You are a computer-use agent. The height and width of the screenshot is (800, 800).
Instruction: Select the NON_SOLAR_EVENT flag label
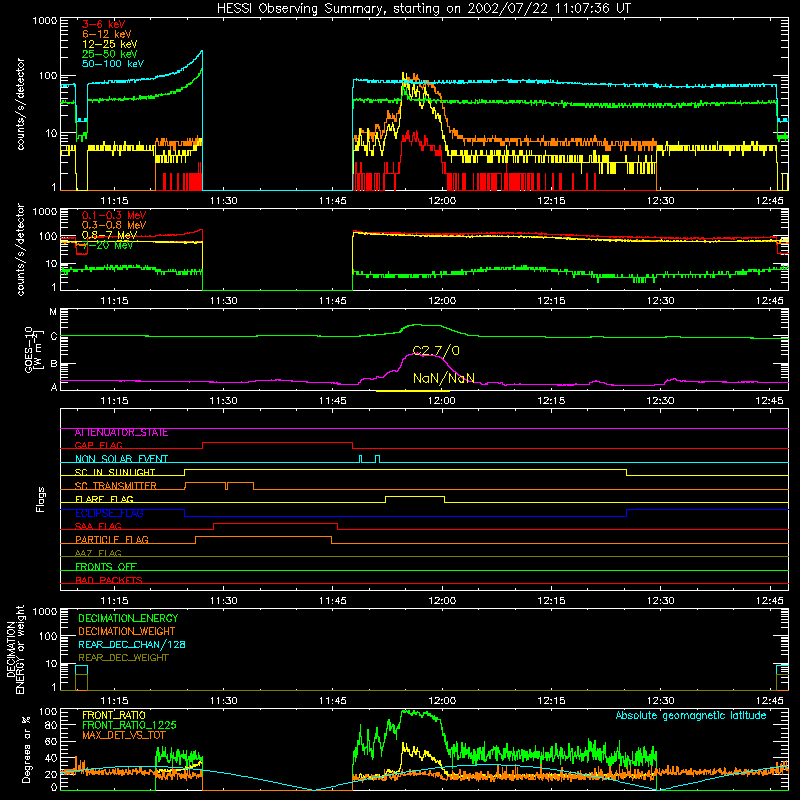click(x=121, y=459)
